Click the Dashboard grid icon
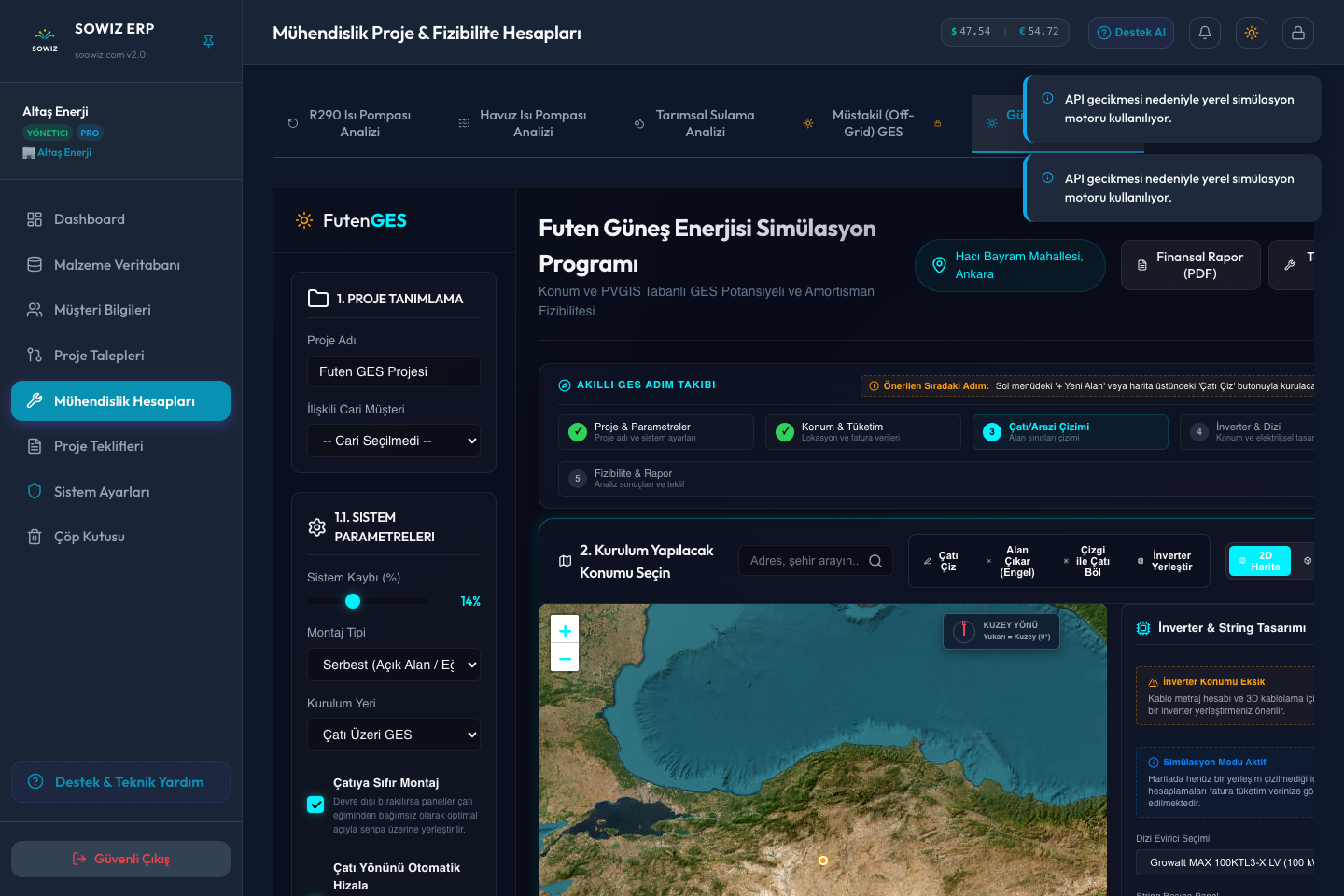Screen dimensions: 1344x896 tap(35, 219)
